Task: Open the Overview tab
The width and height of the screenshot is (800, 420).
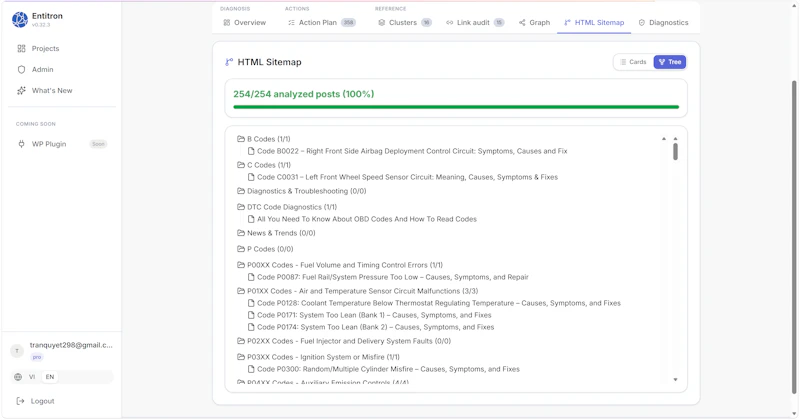Action: coord(245,22)
